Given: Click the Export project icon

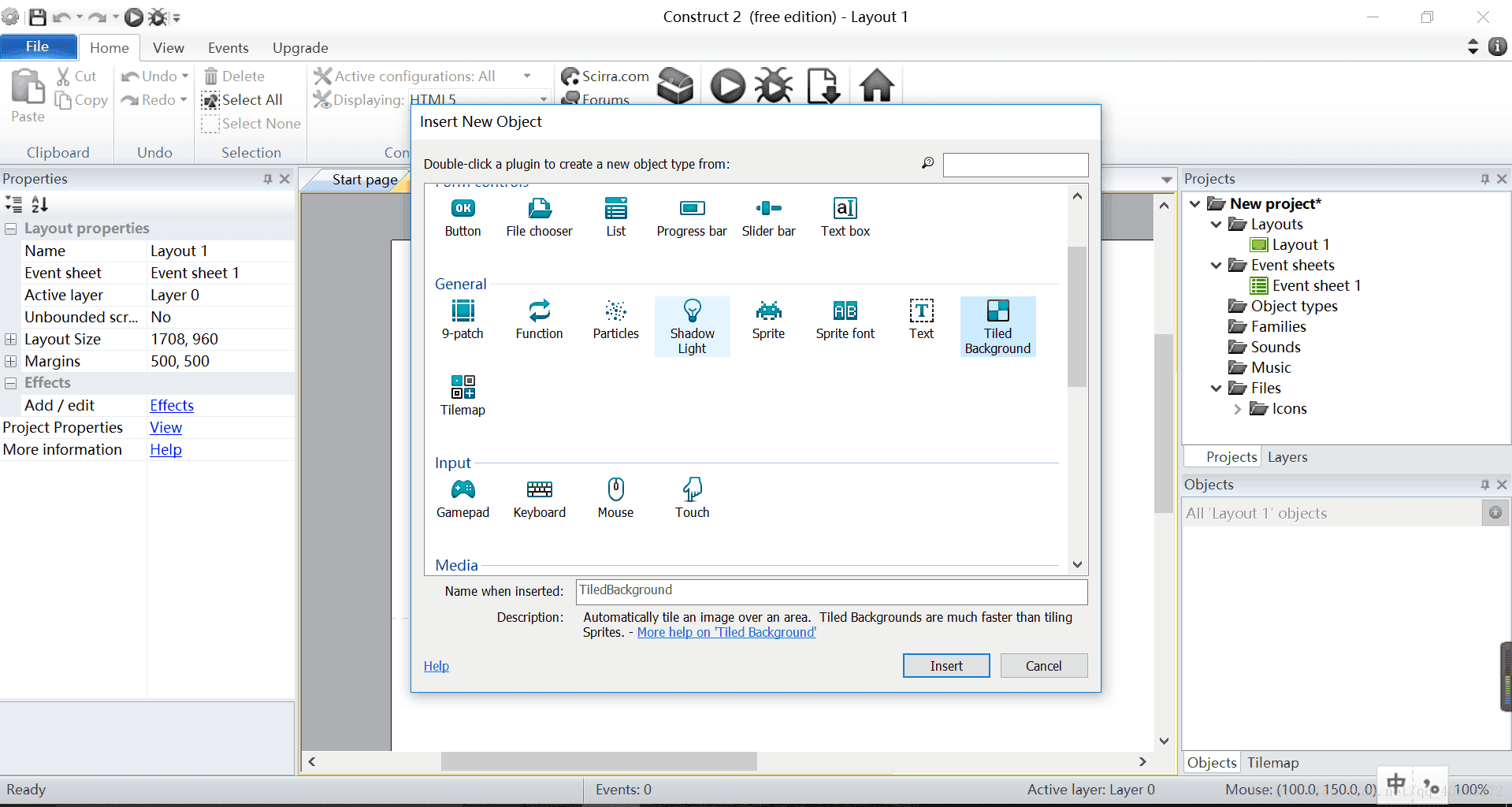Looking at the screenshot, I should pos(823,86).
